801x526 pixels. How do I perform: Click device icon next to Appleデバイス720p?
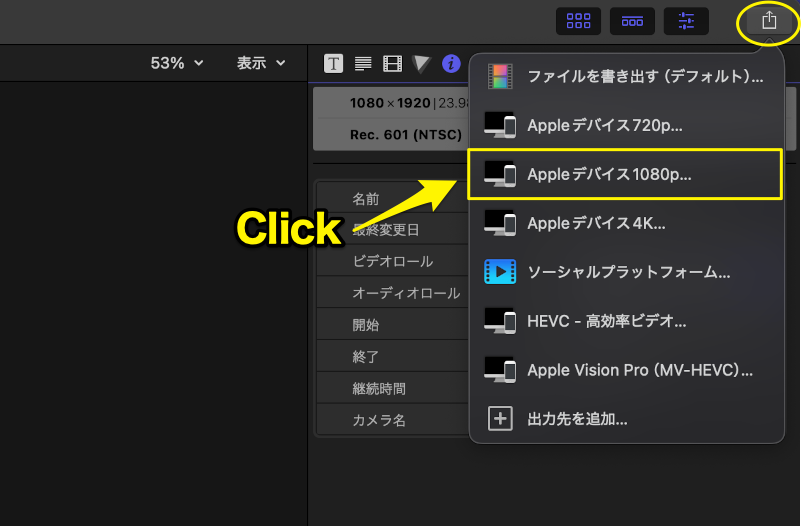click(x=500, y=125)
